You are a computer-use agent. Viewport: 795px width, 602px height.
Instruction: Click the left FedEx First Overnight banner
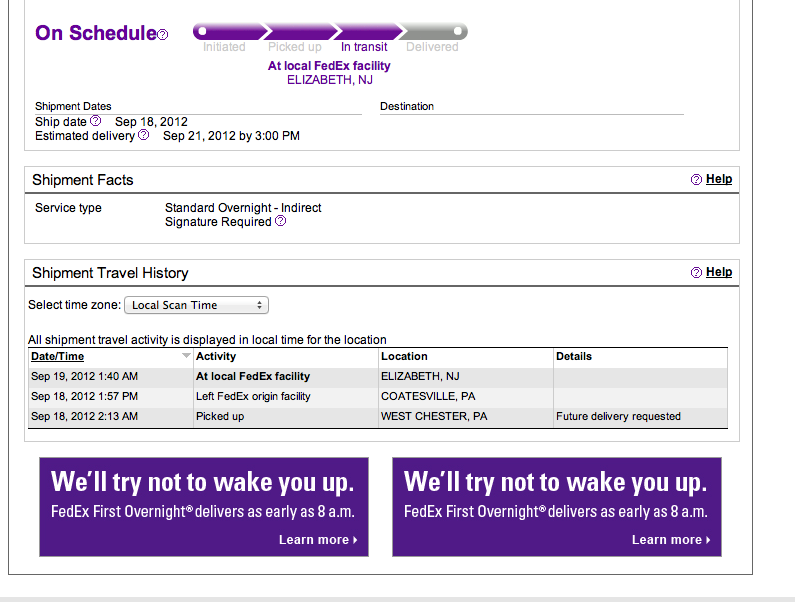pos(204,507)
